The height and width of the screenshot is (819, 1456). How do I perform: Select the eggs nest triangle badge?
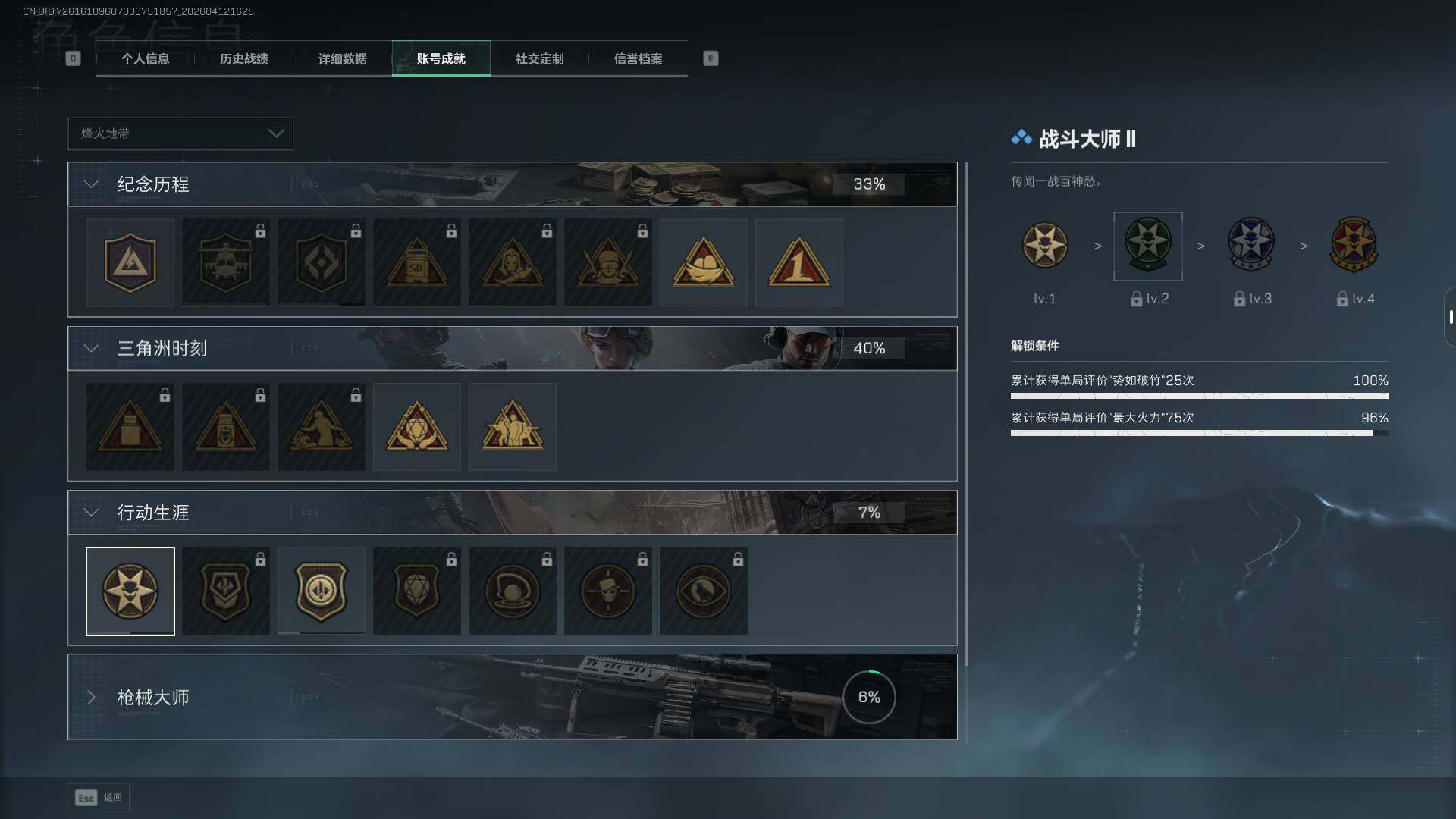pyautogui.click(x=703, y=262)
